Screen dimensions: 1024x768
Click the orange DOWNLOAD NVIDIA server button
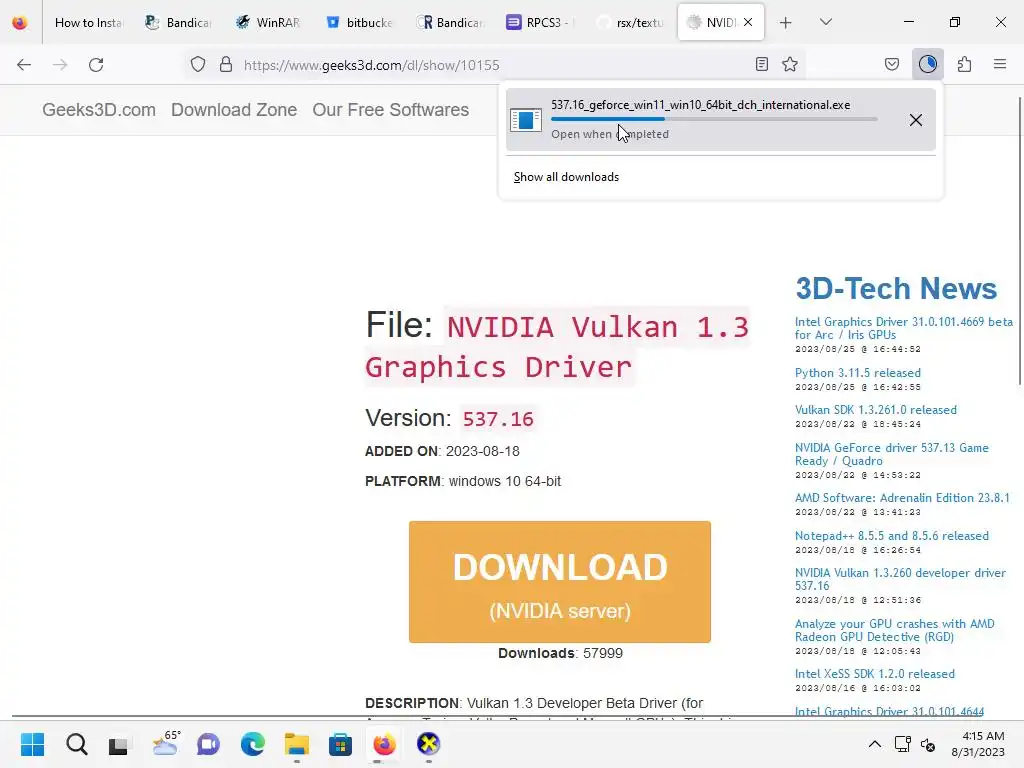tap(560, 581)
